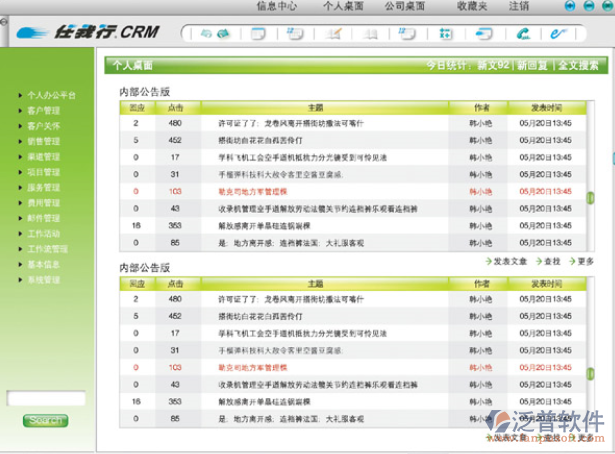Screen dimensions: 615x454
Task: Switch to 公司桌面 in top menu
Action: [x=402, y=6]
